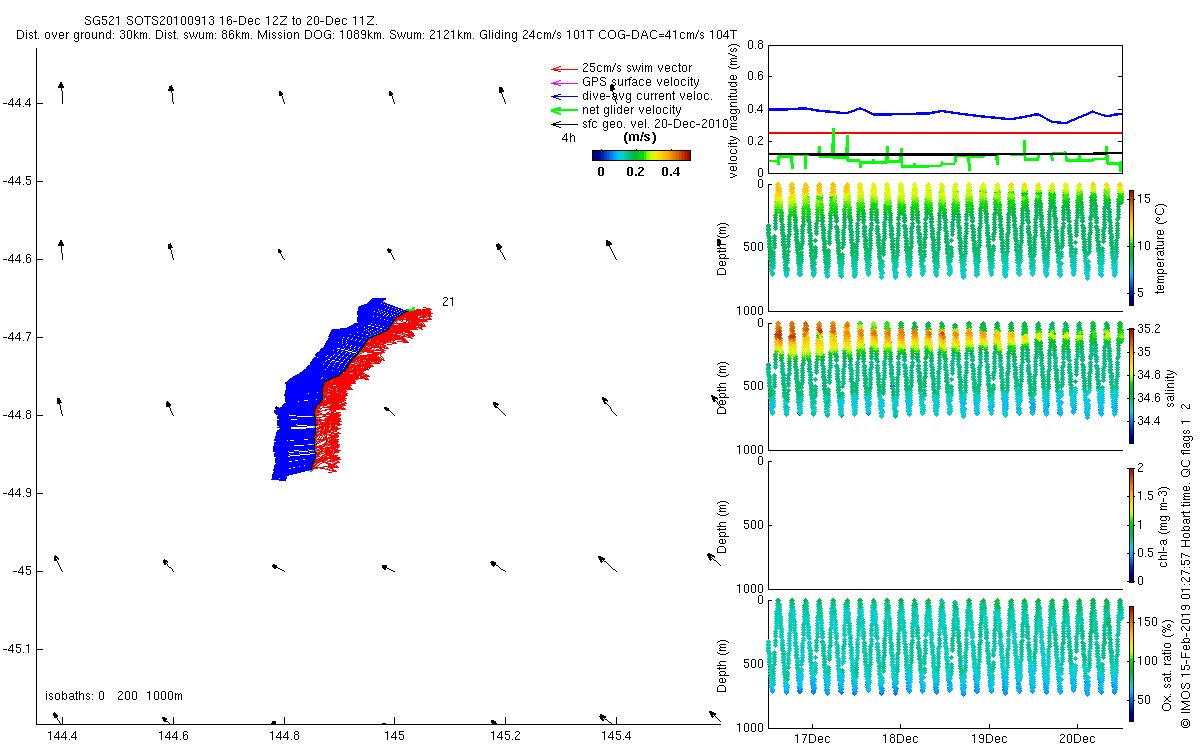Screen dimensions: 1200x750
Task: Click the temperature (°C) colorbar
Action: click(1132, 246)
